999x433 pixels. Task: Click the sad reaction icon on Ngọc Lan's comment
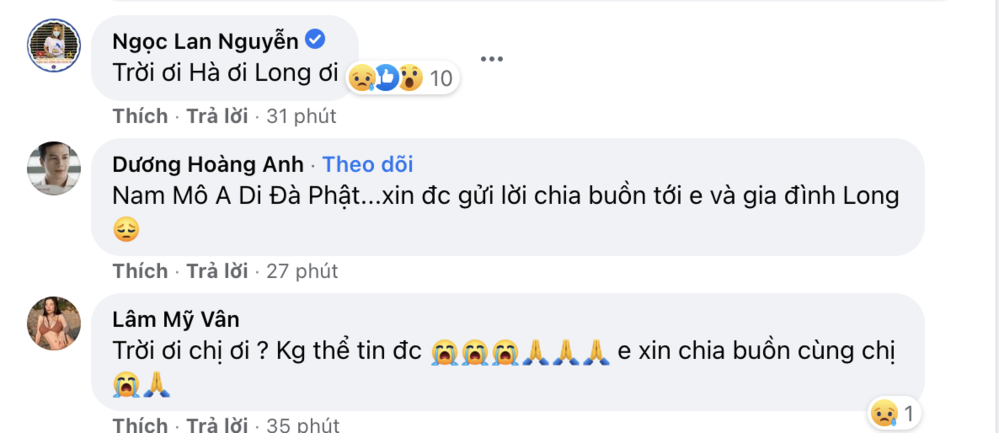(x=362, y=78)
